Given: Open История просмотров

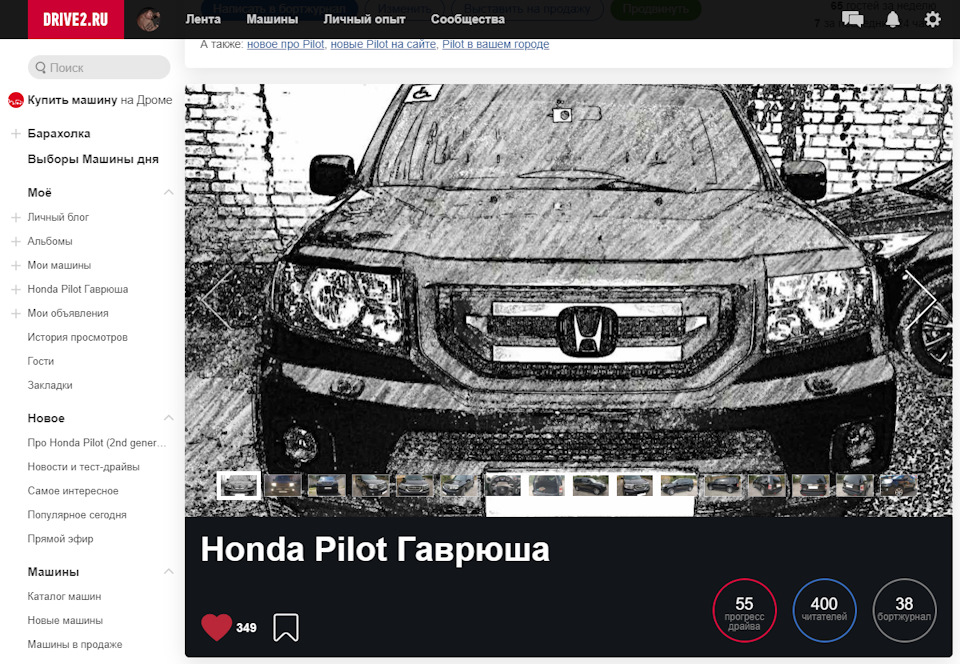Looking at the screenshot, I should coord(77,337).
